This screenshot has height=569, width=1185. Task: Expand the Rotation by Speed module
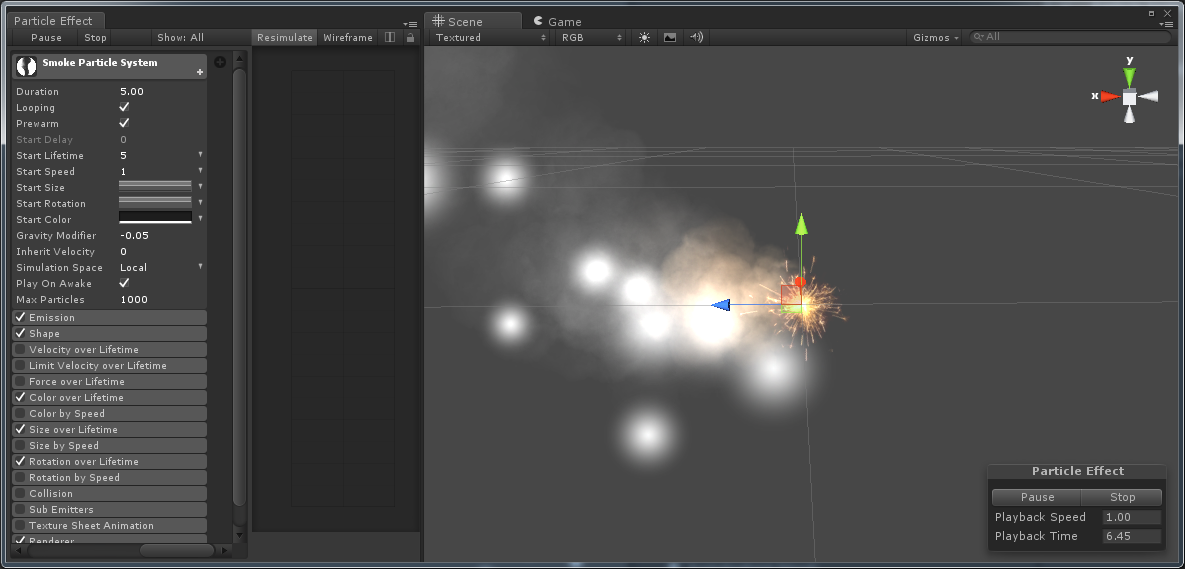coord(110,478)
